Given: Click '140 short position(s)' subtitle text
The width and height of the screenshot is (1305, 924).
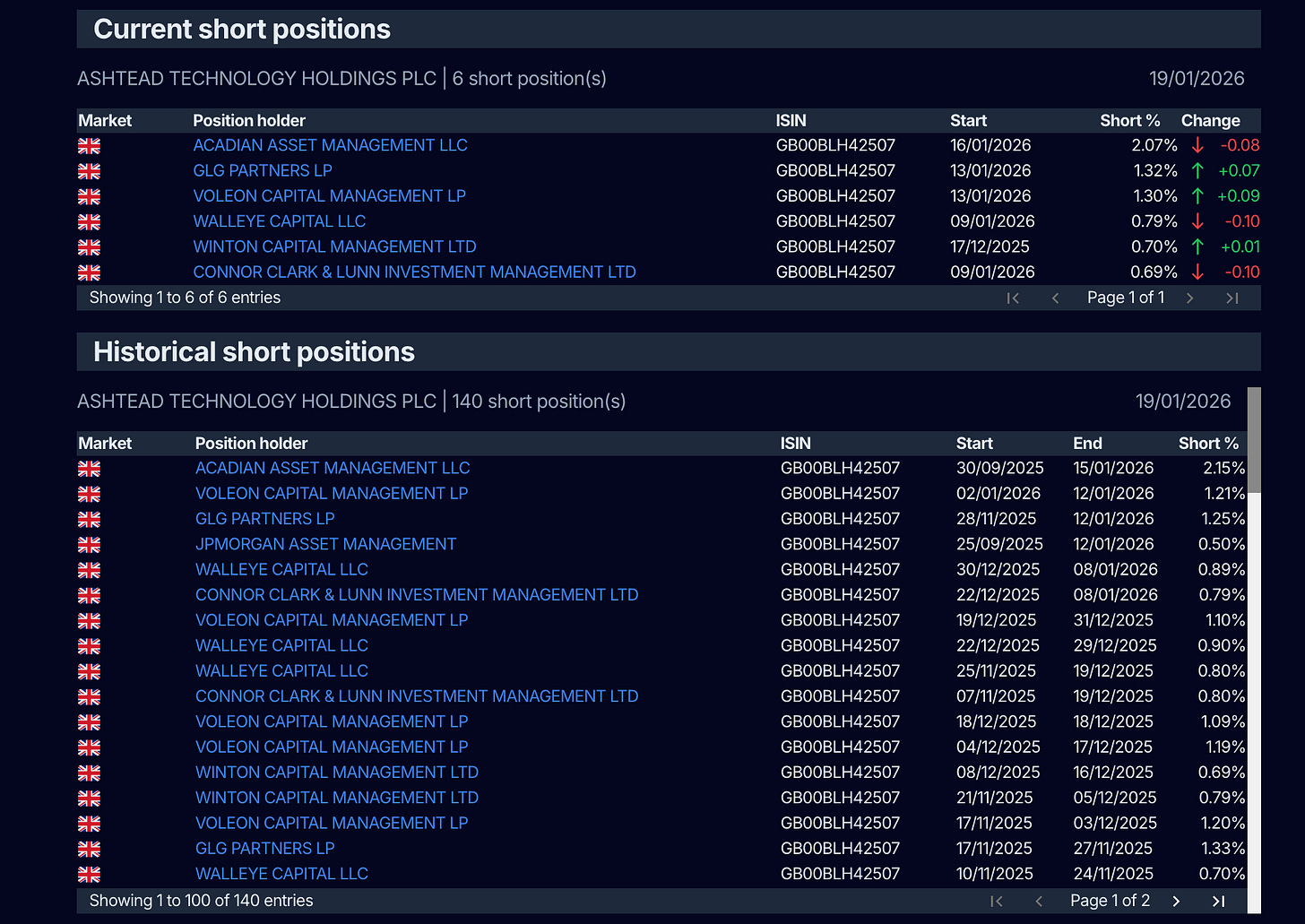Looking at the screenshot, I should click(x=539, y=402).
